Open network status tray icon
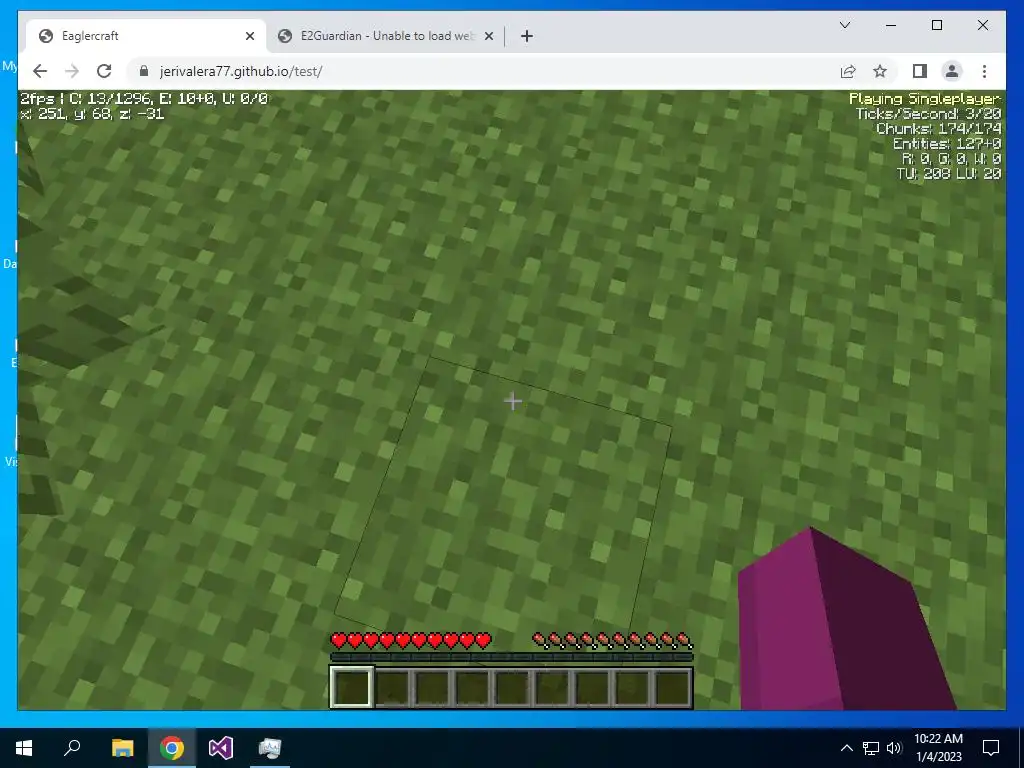This screenshot has width=1024, height=768. 871,748
